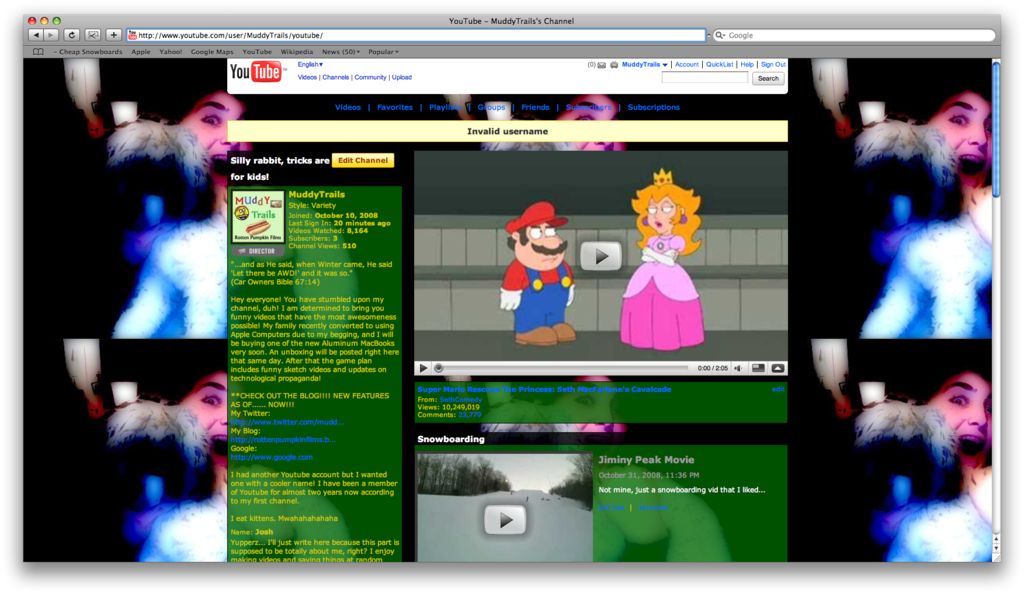Go to the channel's Subscriptions tab
Screen dimensions: 1024x594
click(x=653, y=107)
